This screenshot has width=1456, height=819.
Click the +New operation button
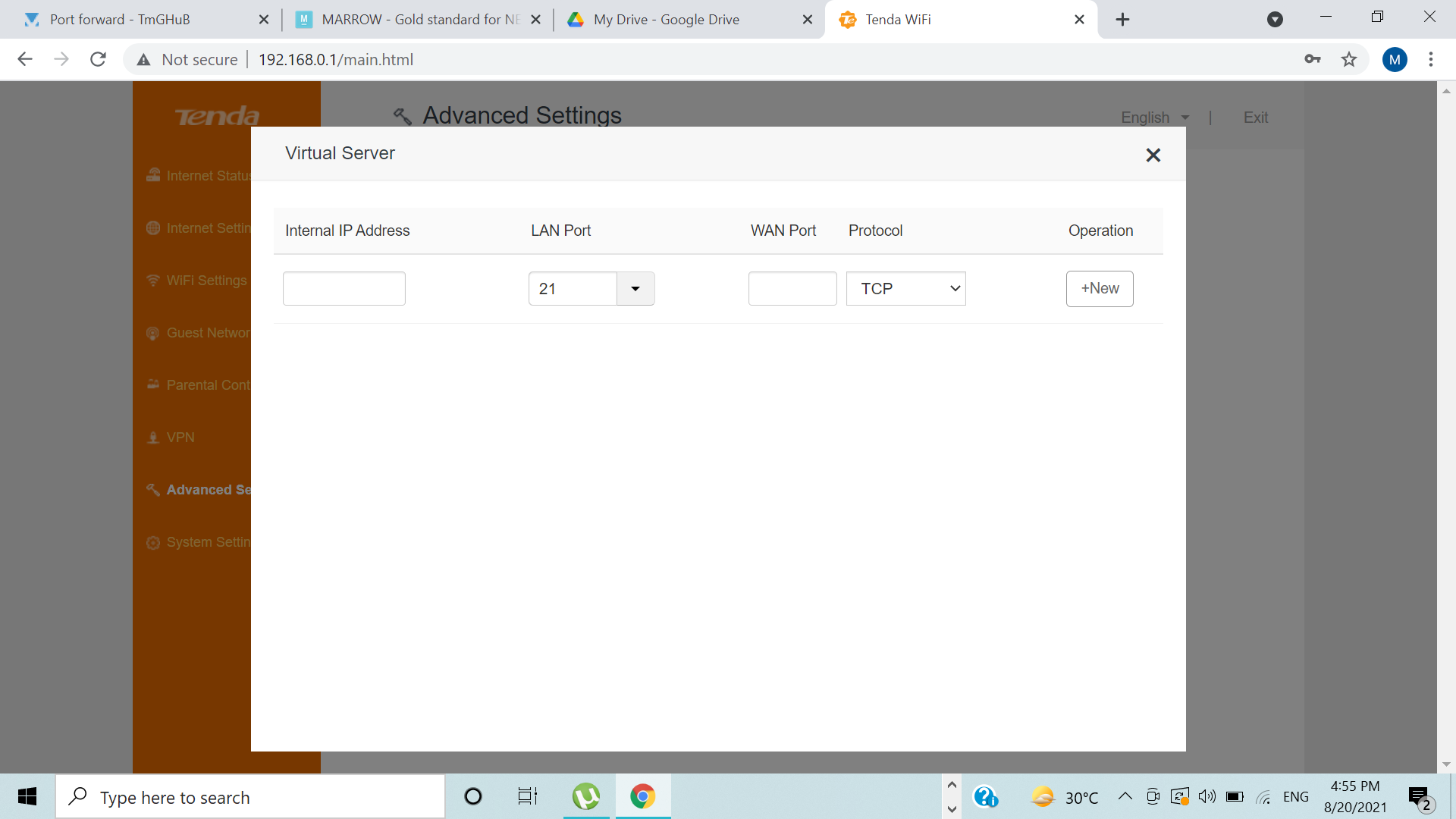pos(1099,289)
